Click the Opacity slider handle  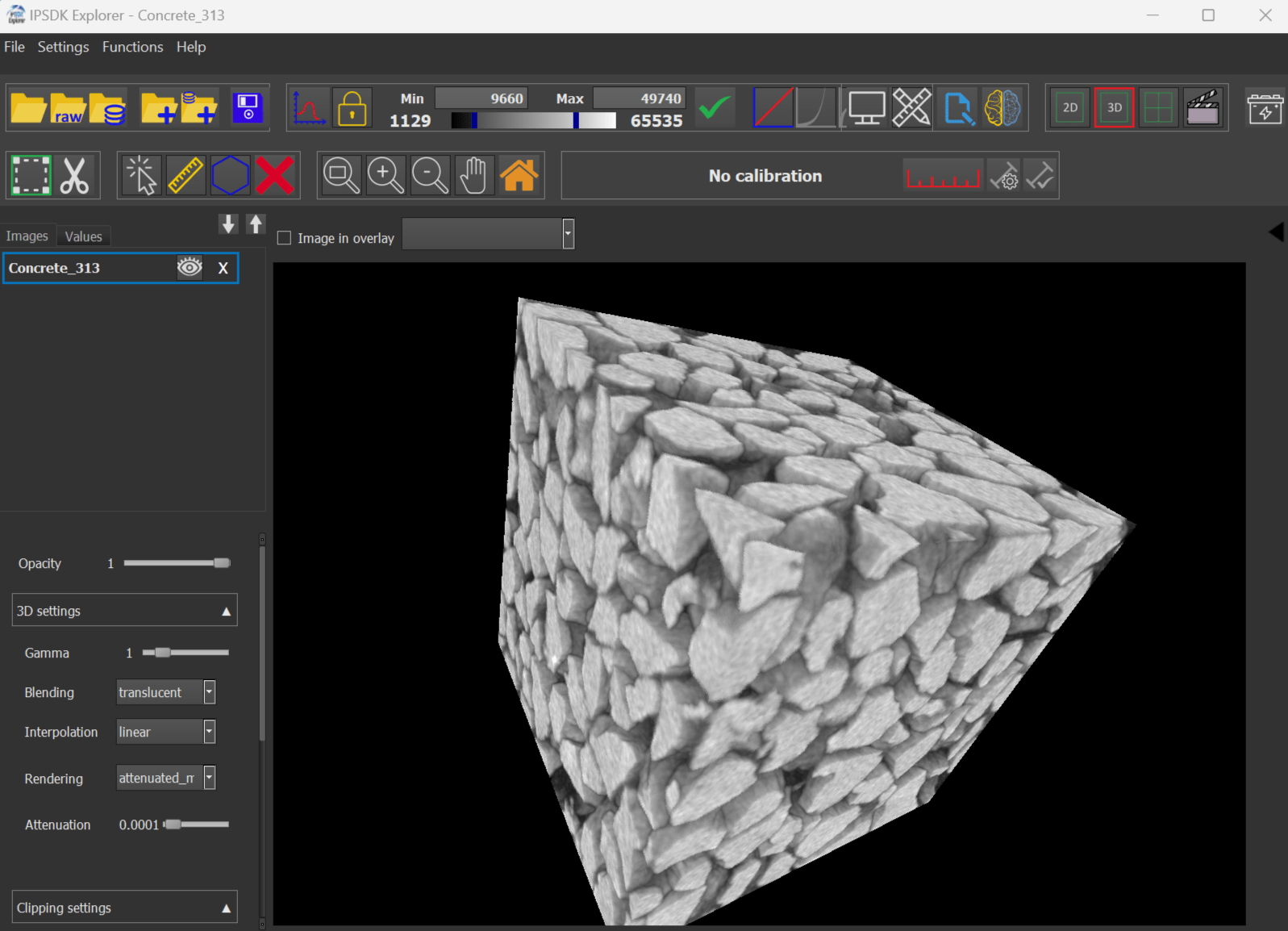pos(221,563)
